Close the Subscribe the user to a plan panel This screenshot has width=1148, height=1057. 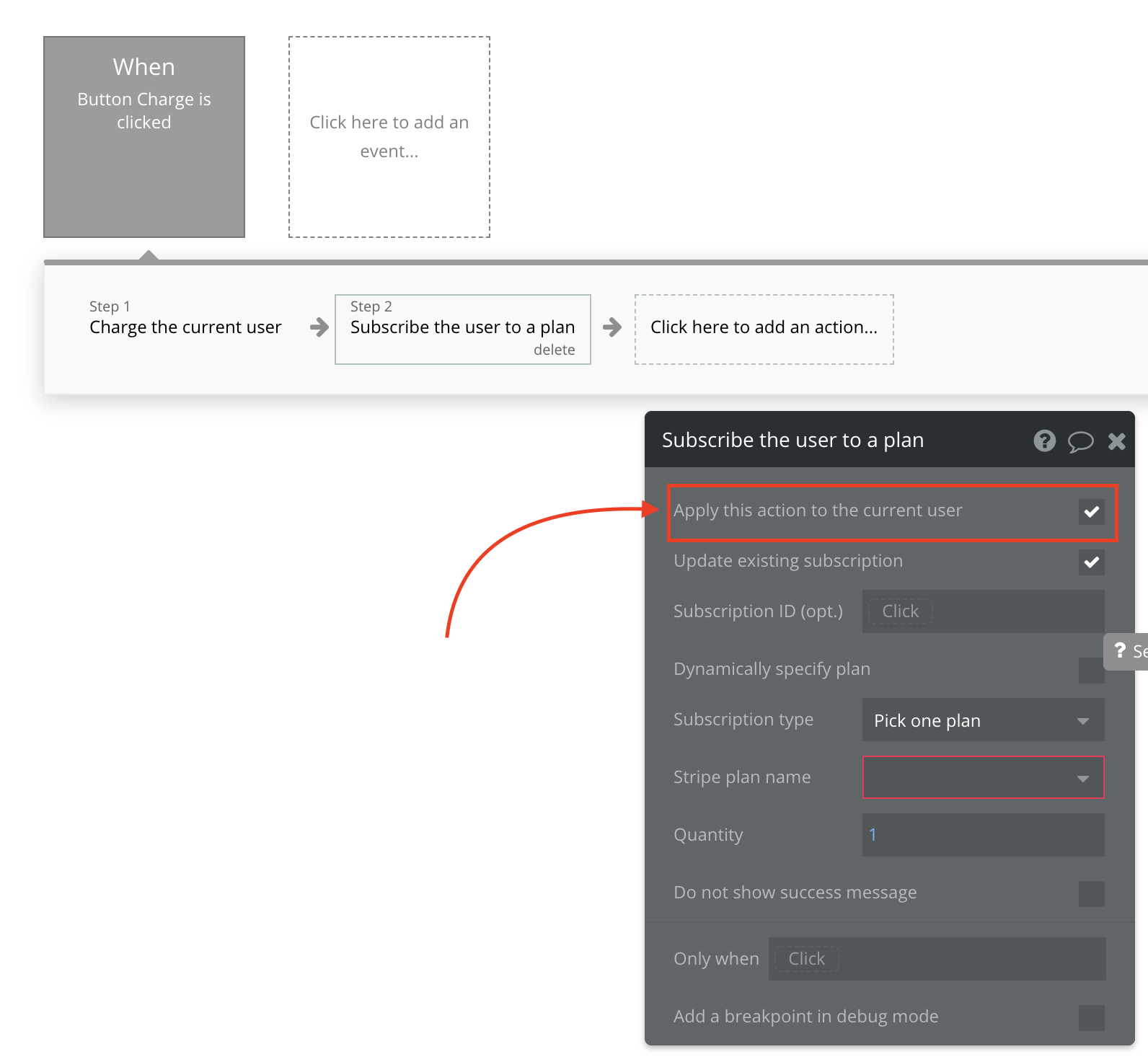pyautogui.click(x=1116, y=441)
